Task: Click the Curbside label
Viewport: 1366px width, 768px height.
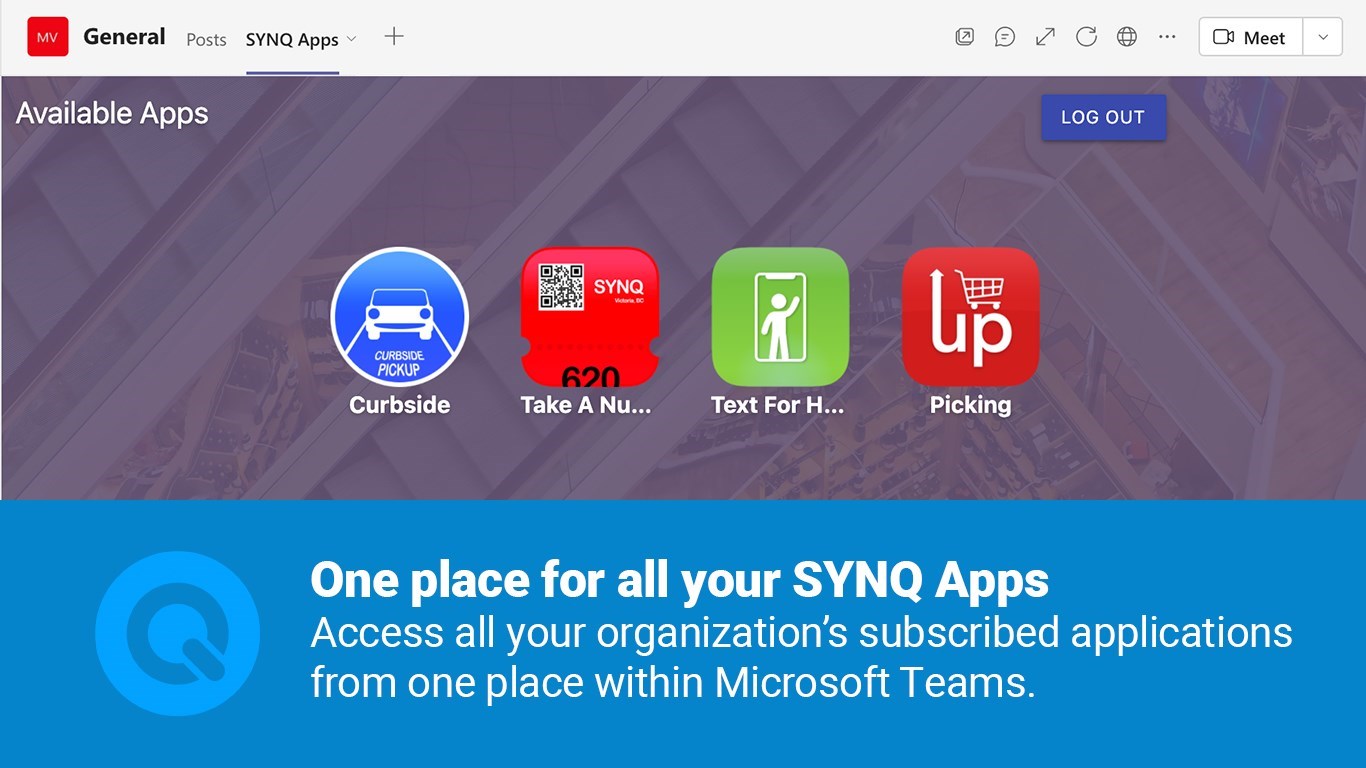Action: click(400, 405)
